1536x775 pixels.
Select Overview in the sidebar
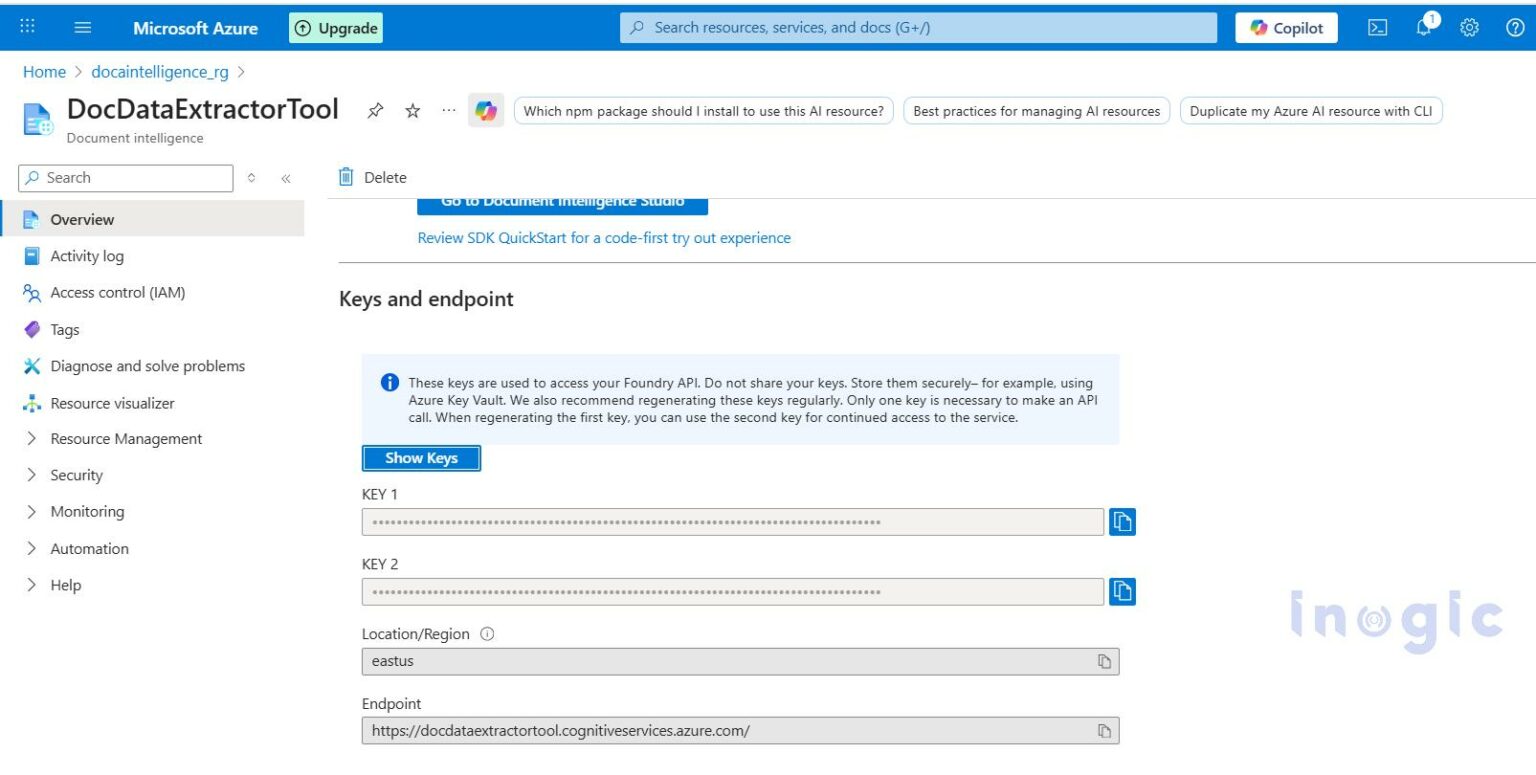point(152,219)
